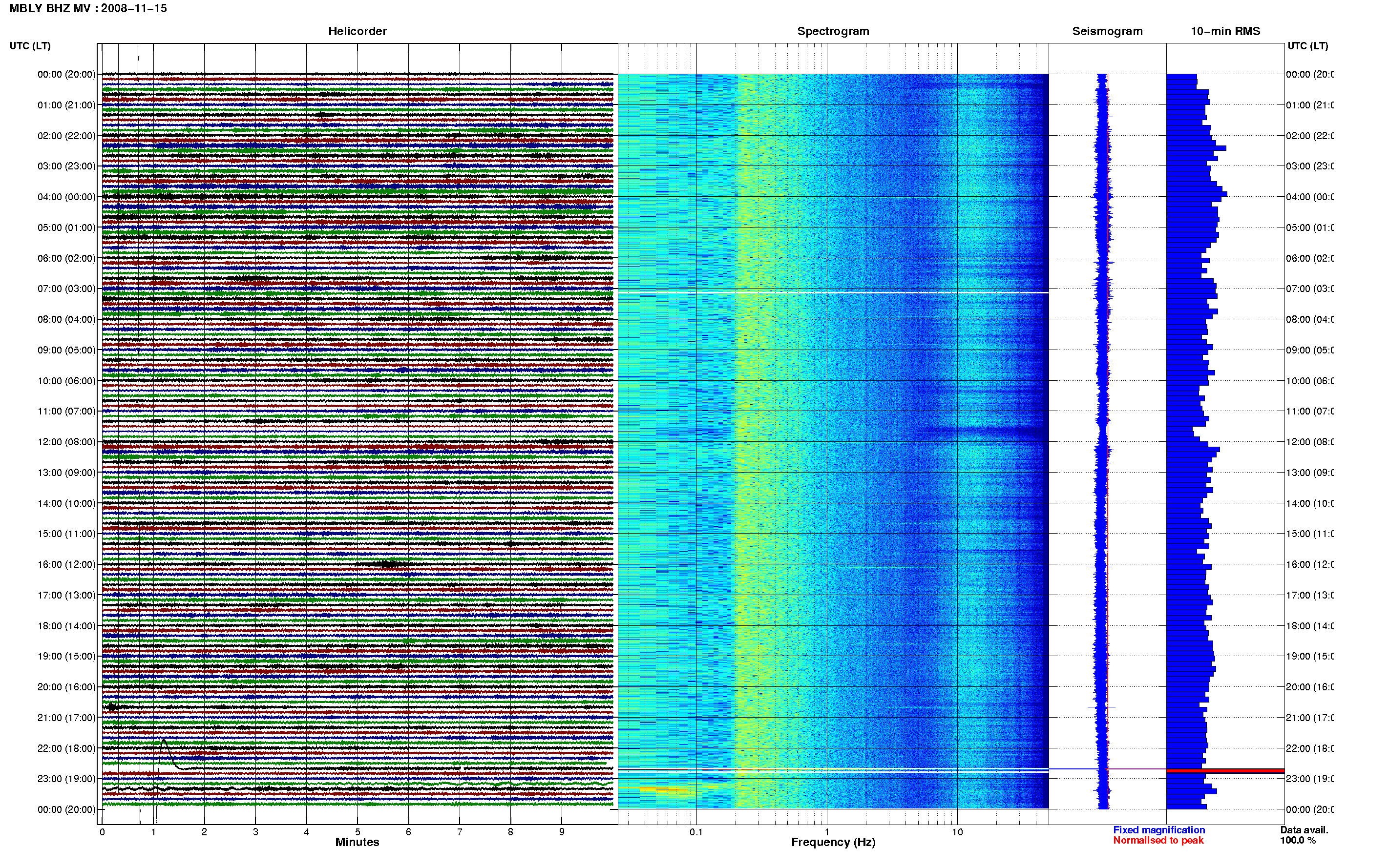Click the blue Fixed magnification legend text
1389x868 pixels.
1159,830
